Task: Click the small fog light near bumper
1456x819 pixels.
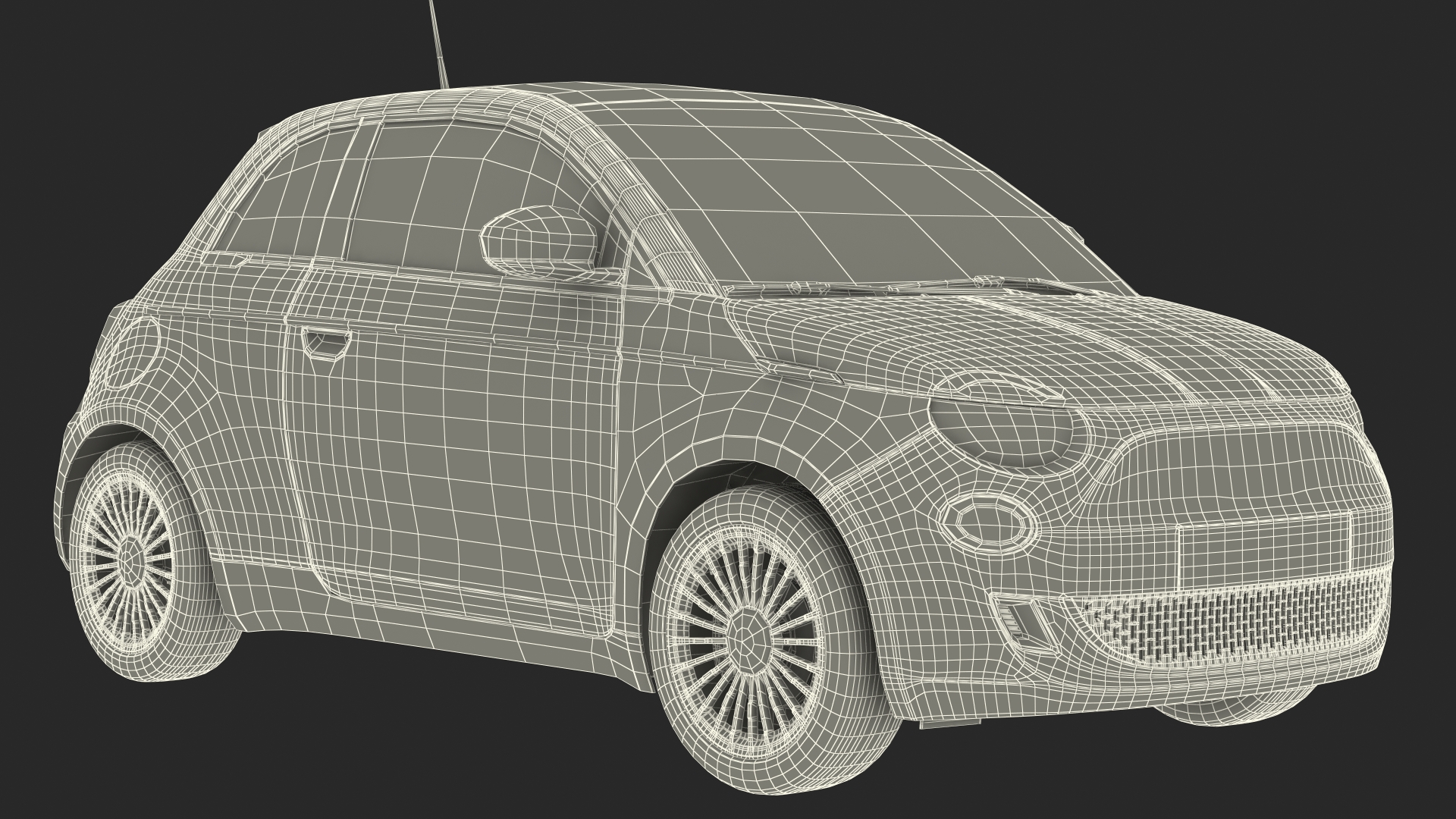Action: tap(1018, 618)
